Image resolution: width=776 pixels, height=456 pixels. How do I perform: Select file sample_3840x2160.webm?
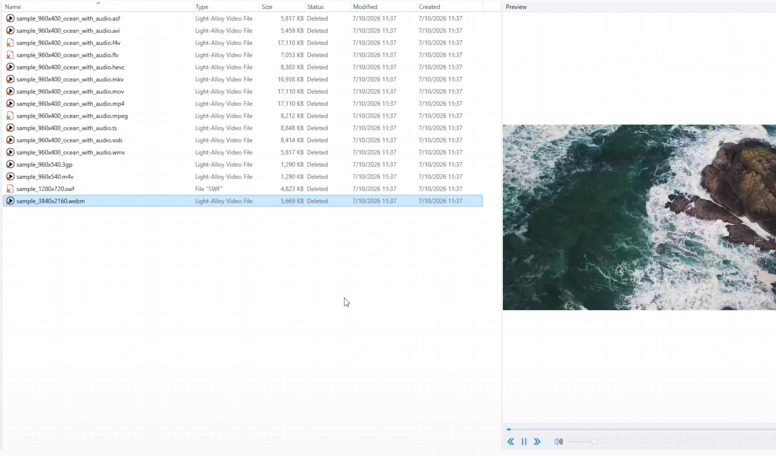[x=50, y=201]
